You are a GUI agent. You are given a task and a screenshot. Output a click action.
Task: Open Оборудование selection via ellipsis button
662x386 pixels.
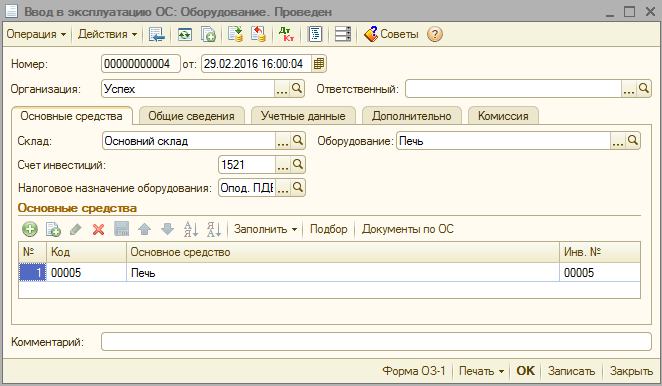618,141
